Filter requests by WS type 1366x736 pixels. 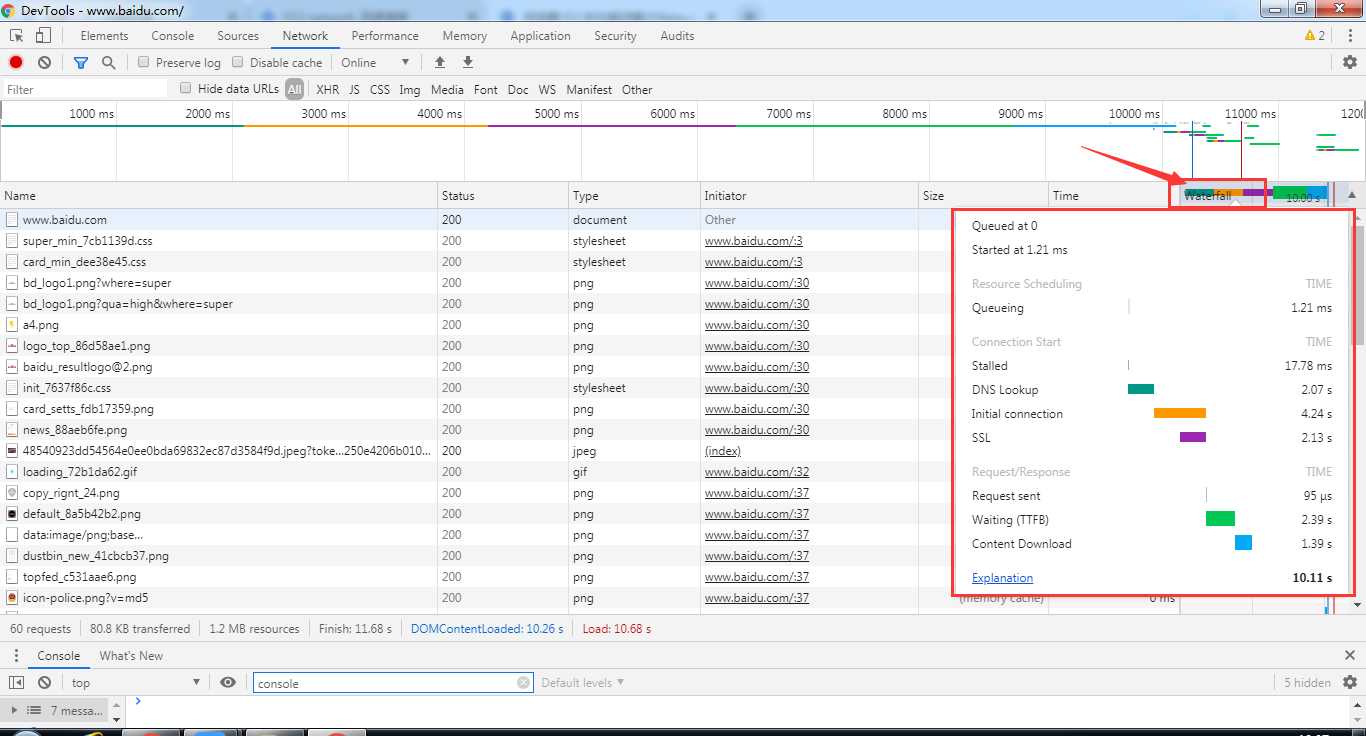click(547, 89)
